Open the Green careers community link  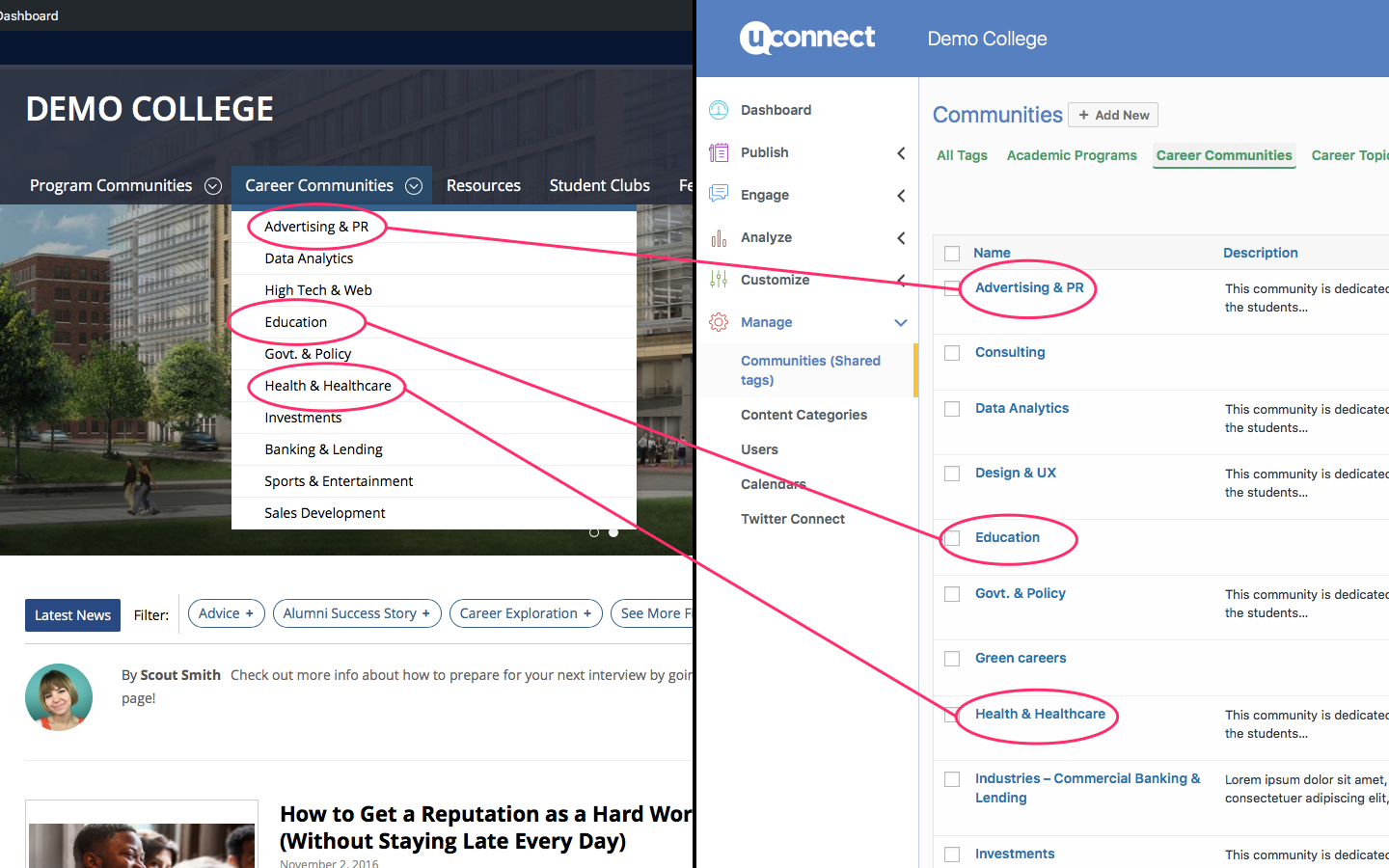tap(1021, 658)
